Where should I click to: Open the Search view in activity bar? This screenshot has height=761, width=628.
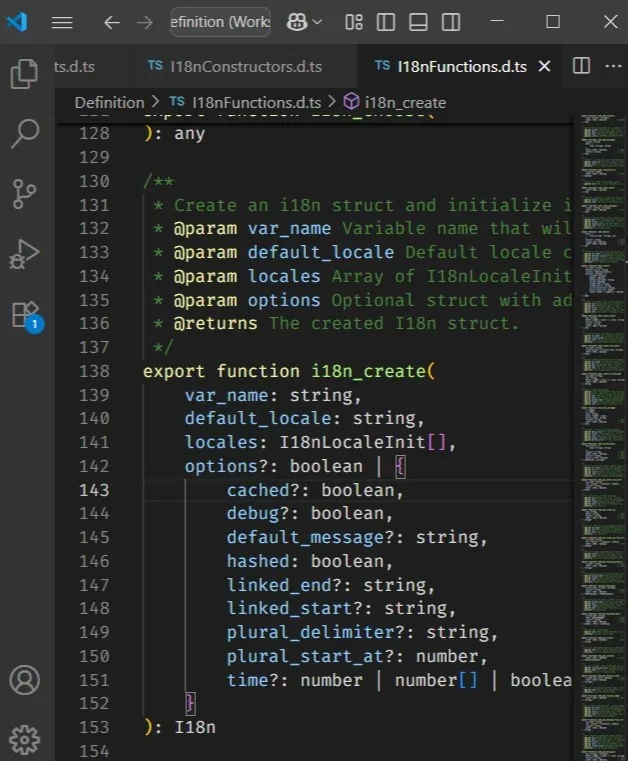click(24, 134)
